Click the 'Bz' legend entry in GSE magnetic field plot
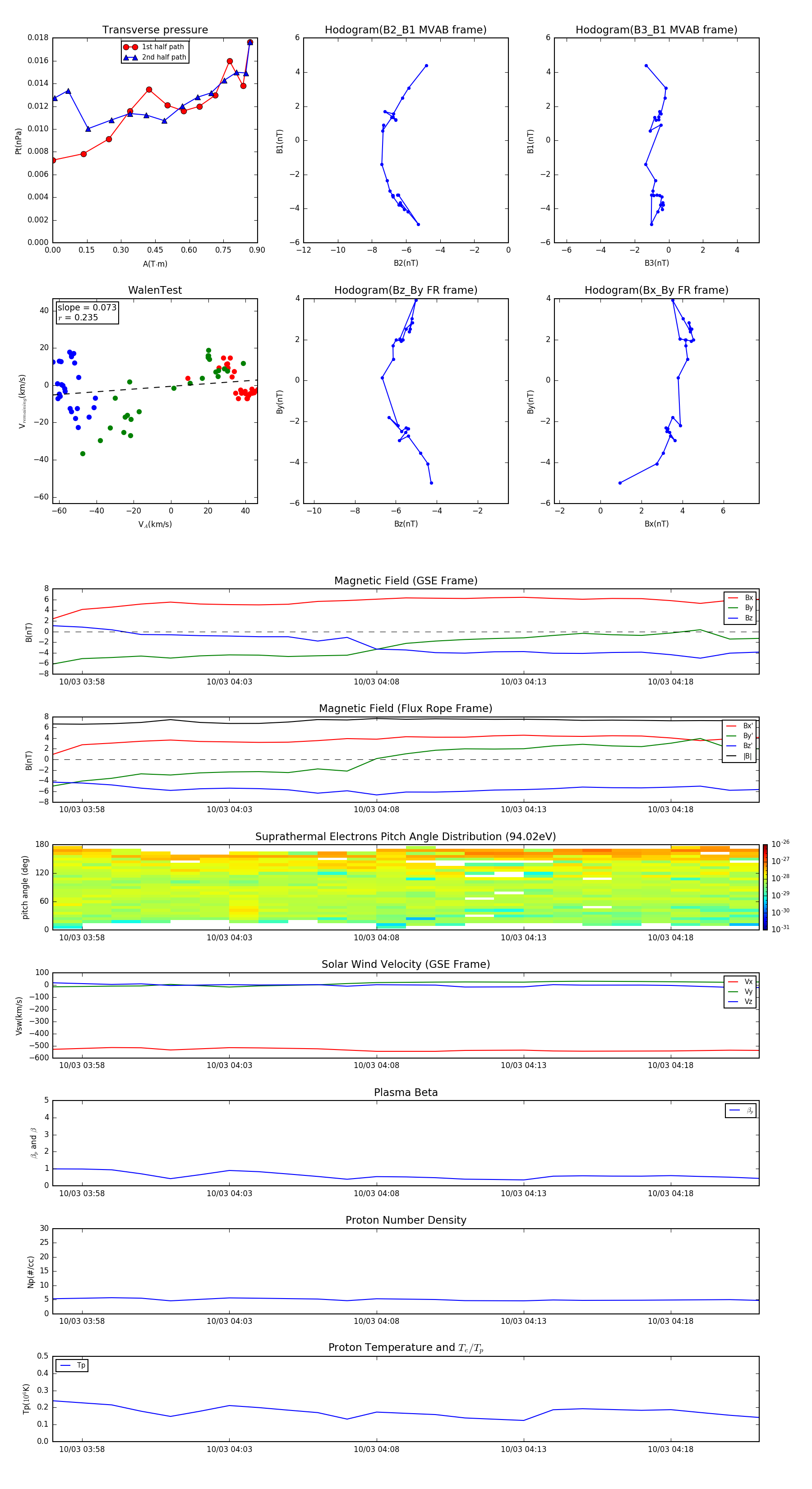Viewport: 812px width, 1489px height. click(740, 619)
